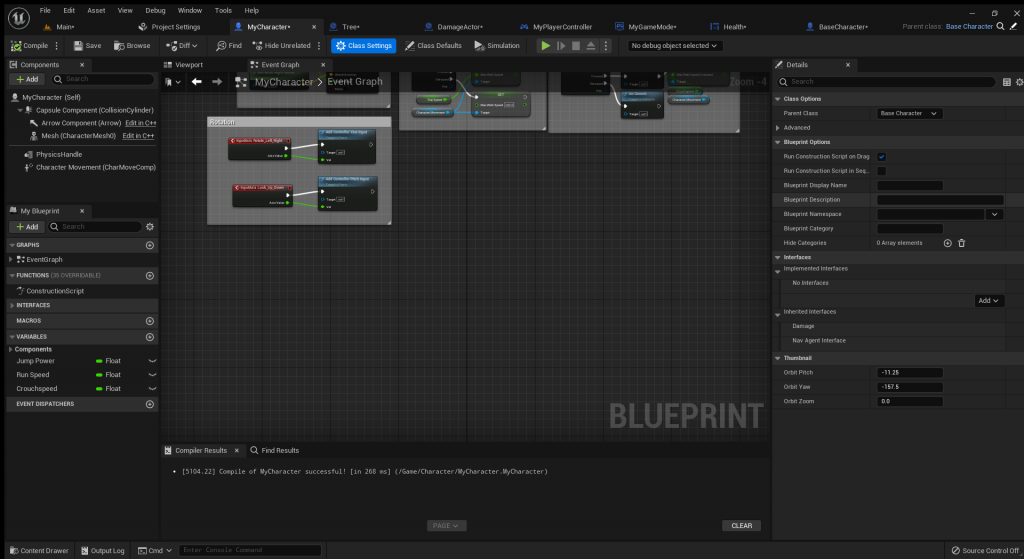Viewport: 1024px width, 559px height.
Task: Toggle Run Speed variable visibility
Action: click(152, 375)
